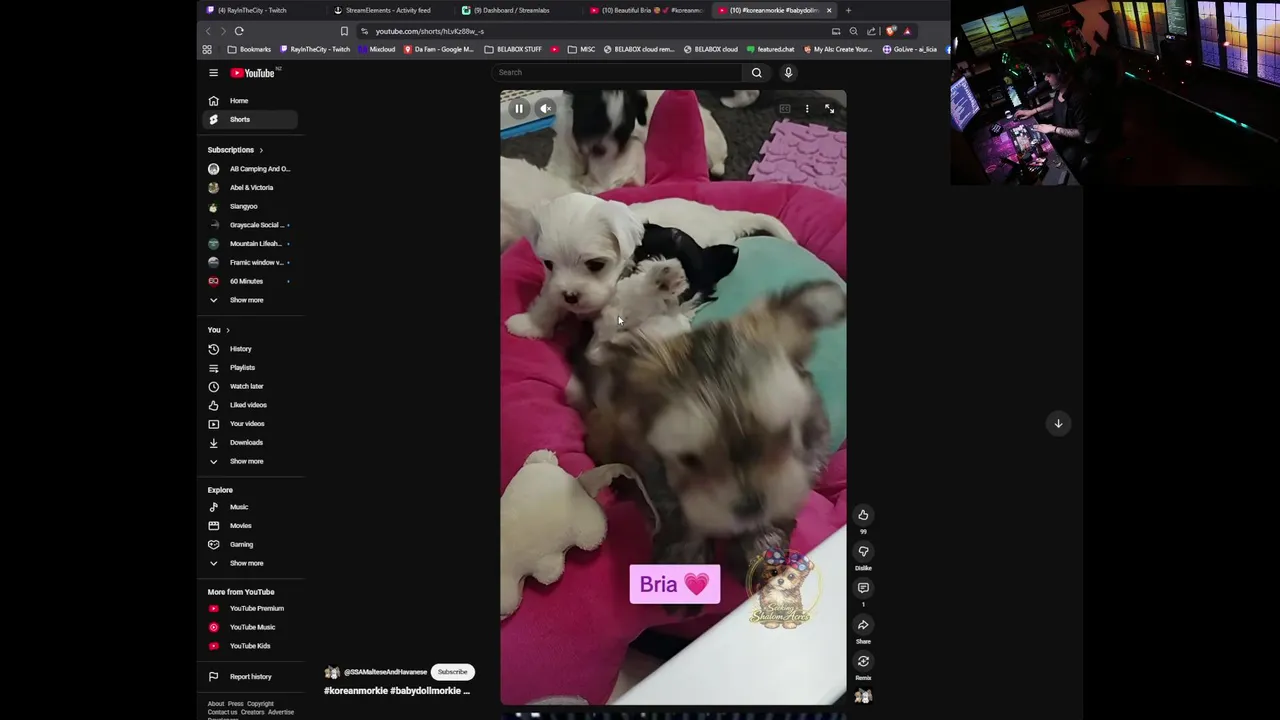Image resolution: width=1280 pixels, height=720 pixels.
Task: Search with your voice microphone
Action: click(x=788, y=72)
